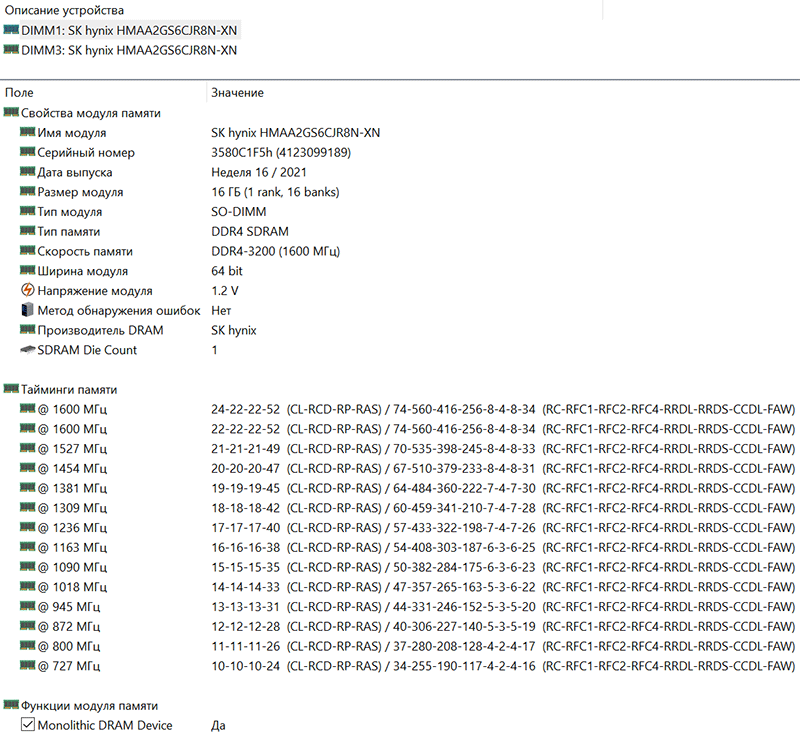Toggle Monolithic DRAM Device checkbox

(x=28, y=725)
